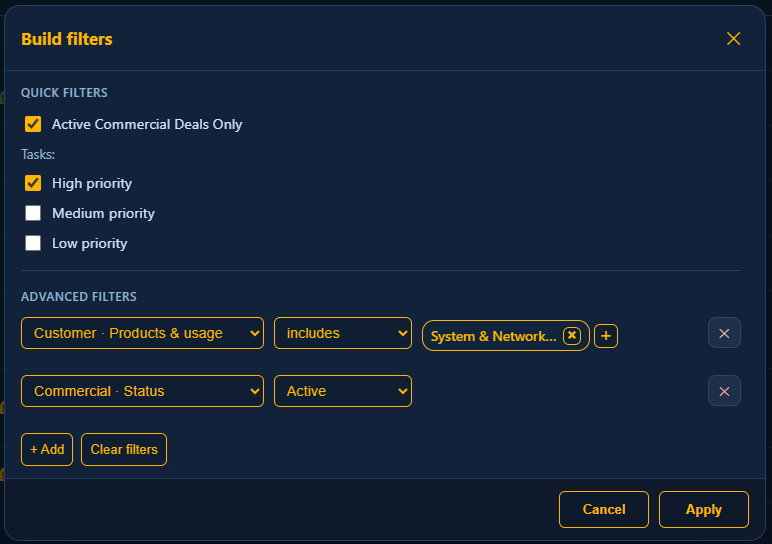Delete the Customer Products & usage filter row
The height and width of the screenshot is (544, 772).
[724, 333]
